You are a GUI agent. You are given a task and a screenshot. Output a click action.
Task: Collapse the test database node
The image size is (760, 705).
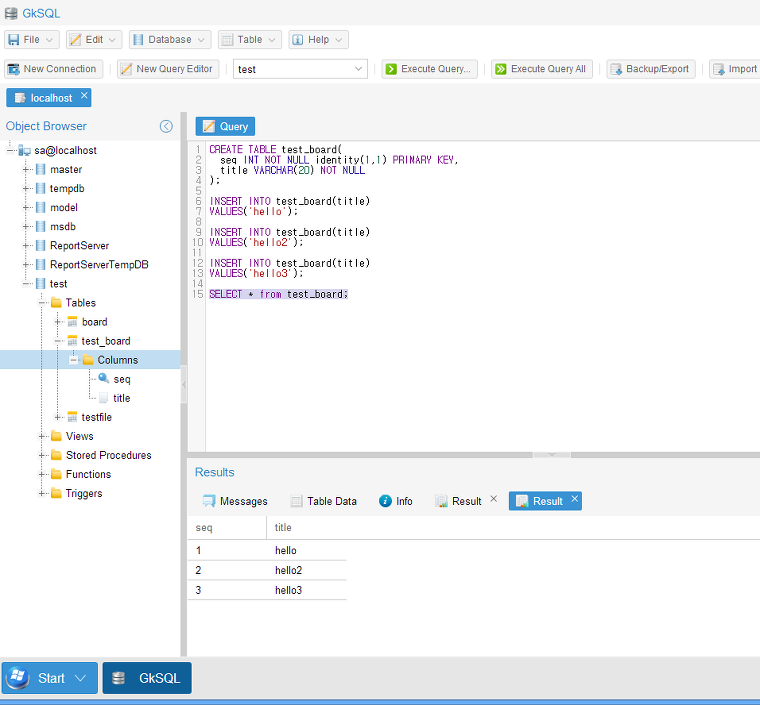coord(26,284)
